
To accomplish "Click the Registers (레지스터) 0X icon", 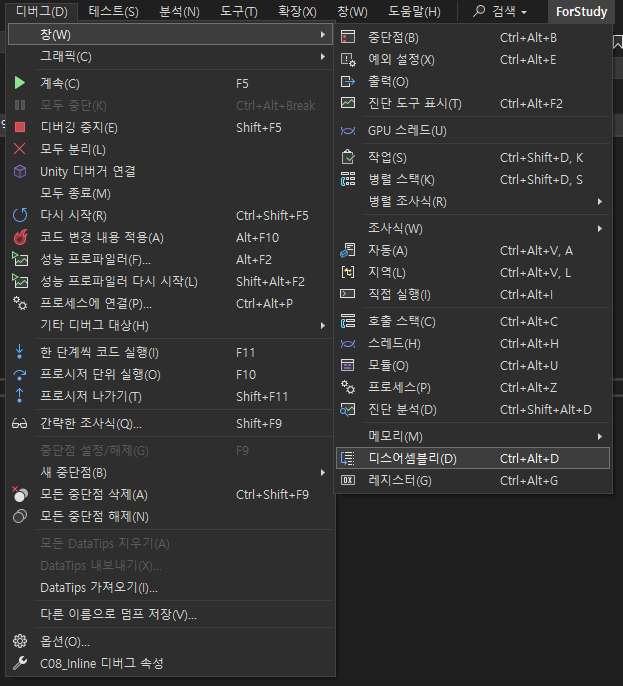I will pyautogui.click(x=348, y=480).
